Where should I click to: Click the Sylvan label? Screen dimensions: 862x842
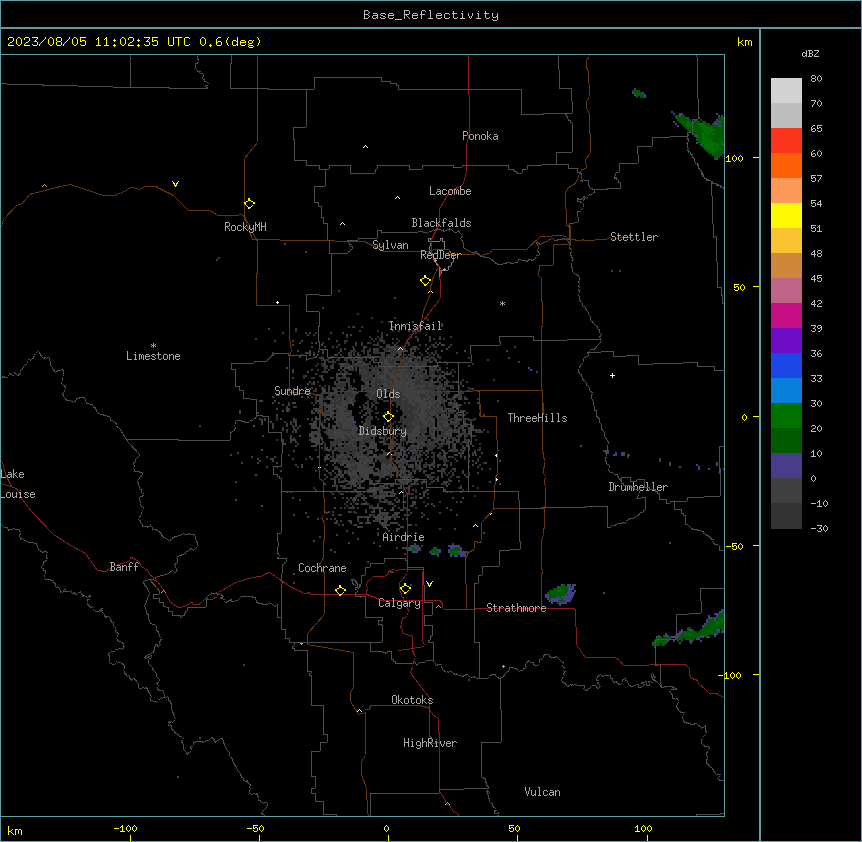coord(390,245)
